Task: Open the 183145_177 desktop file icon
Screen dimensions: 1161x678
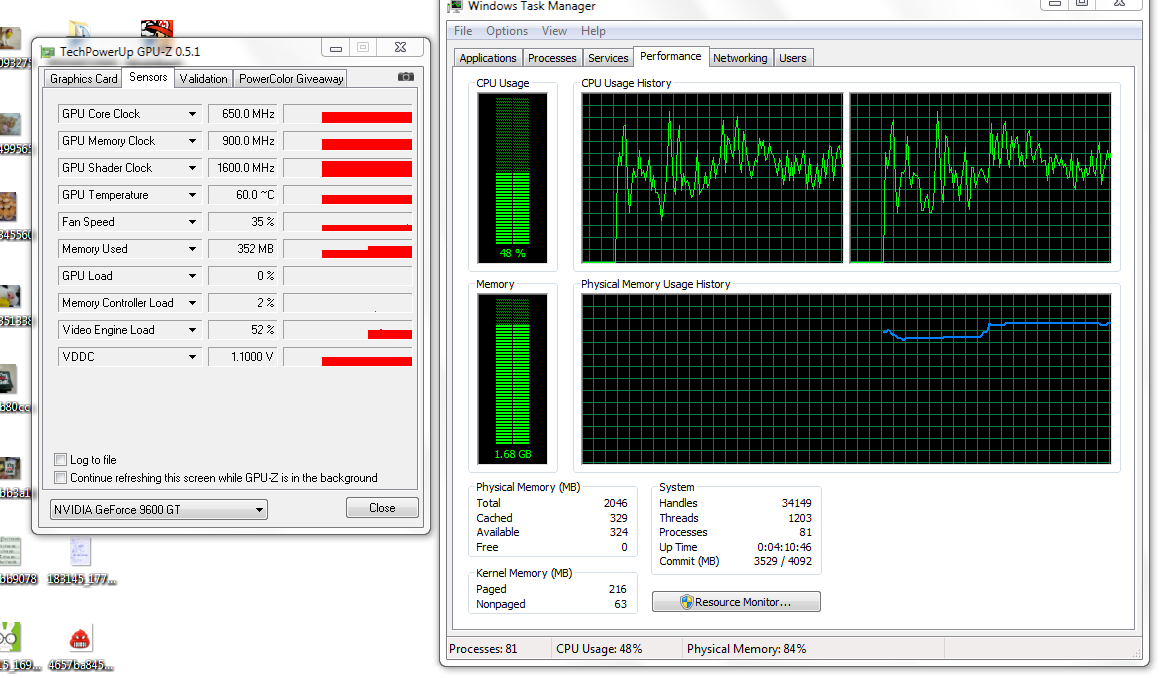Action: click(81, 552)
